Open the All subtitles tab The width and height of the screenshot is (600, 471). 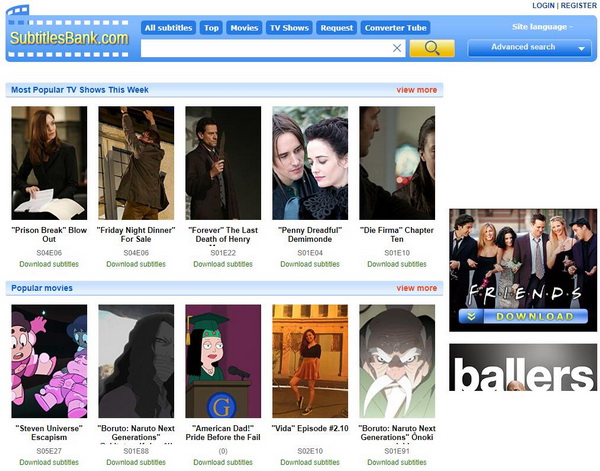(168, 28)
